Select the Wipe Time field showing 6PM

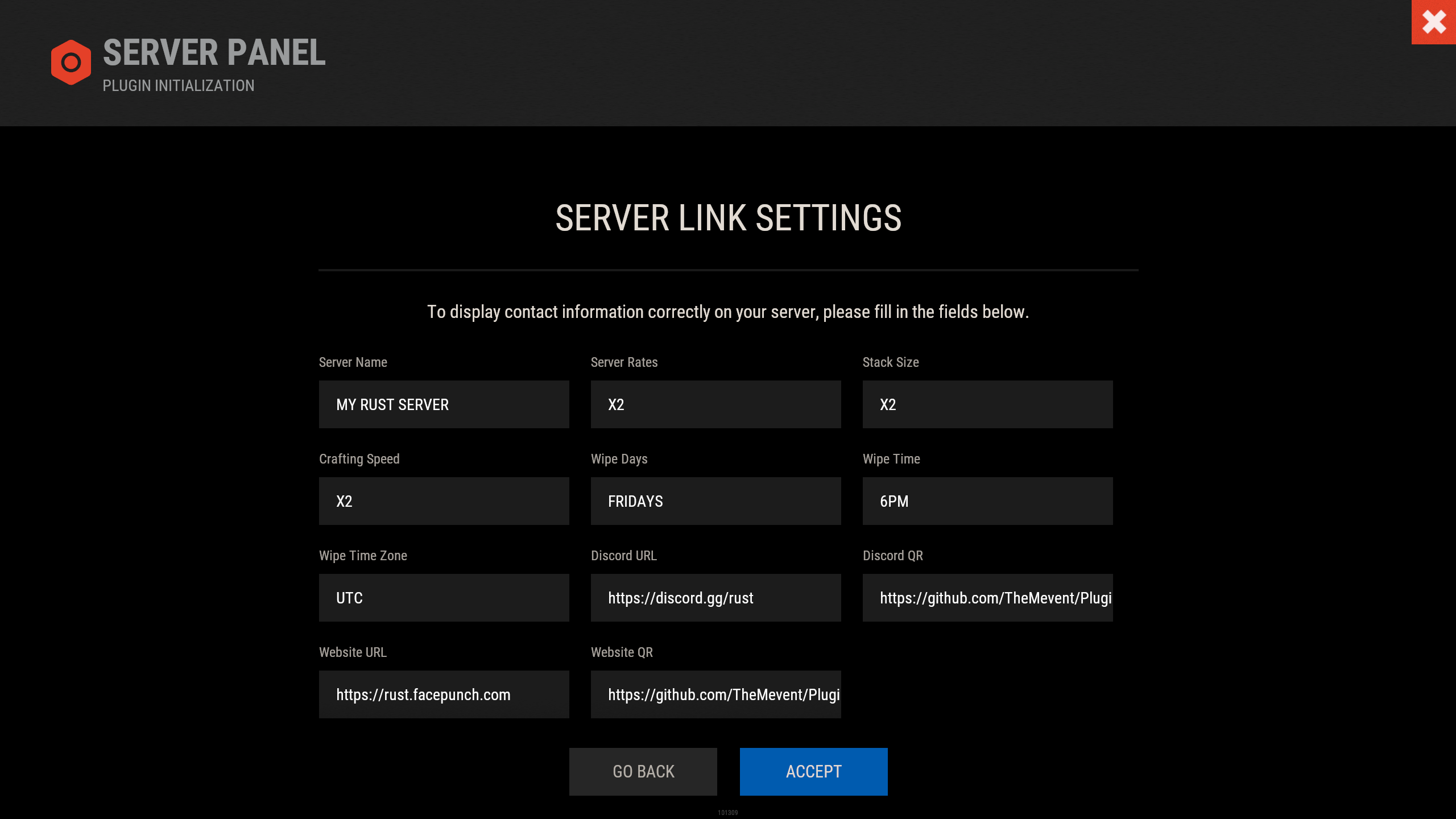[x=987, y=501]
